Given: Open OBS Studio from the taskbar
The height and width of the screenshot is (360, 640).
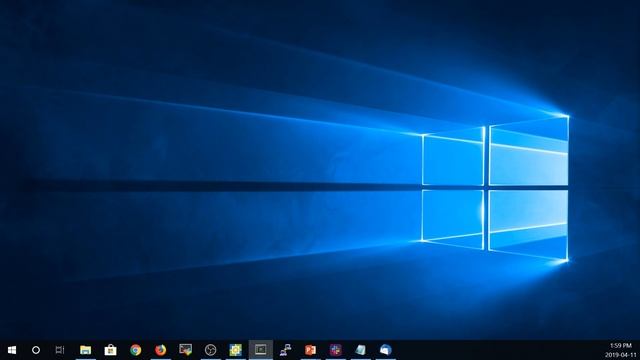Looking at the screenshot, I should [x=210, y=350].
